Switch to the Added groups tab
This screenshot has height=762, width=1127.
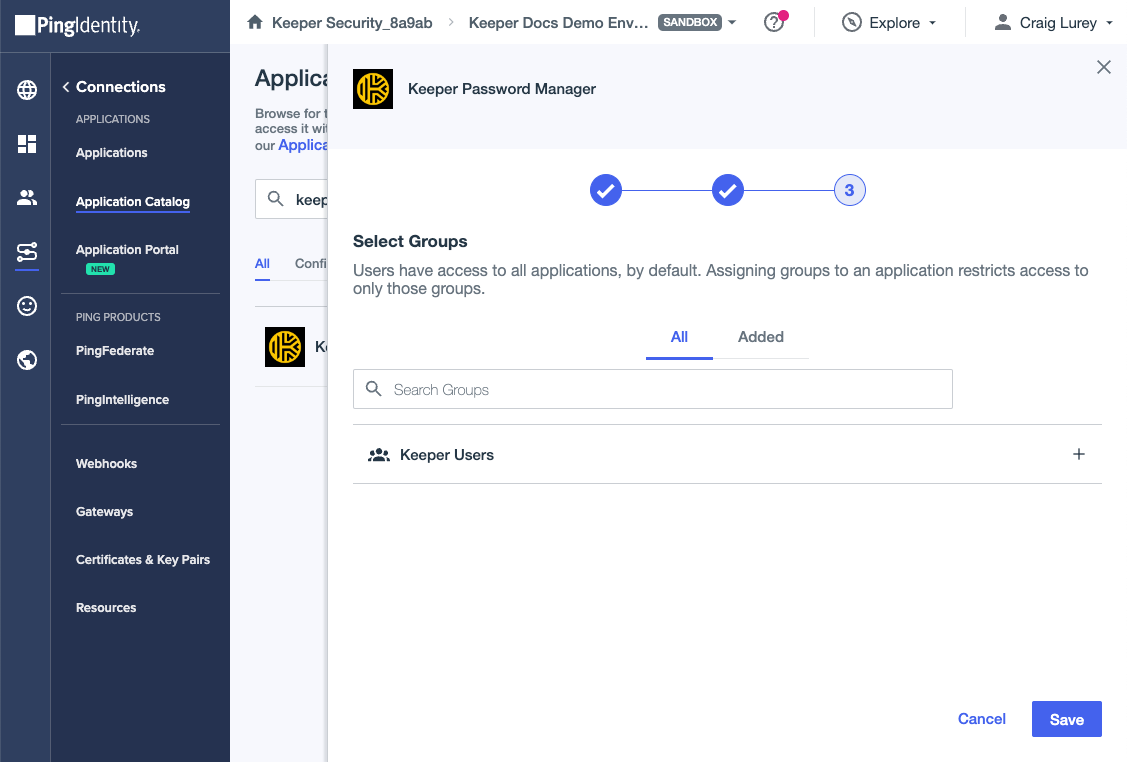coord(761,337)
